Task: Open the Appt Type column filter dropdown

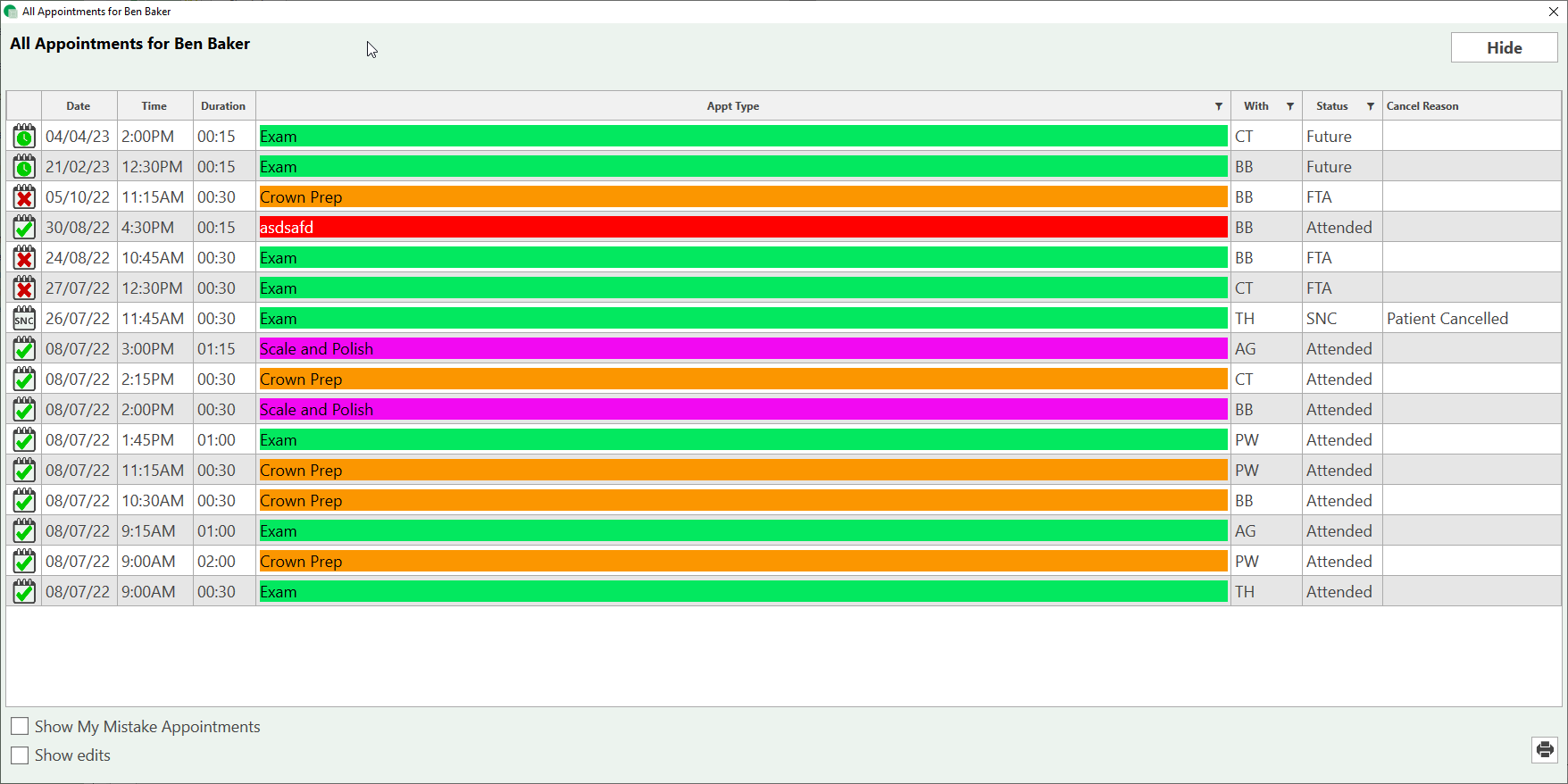Action: 1218,106
